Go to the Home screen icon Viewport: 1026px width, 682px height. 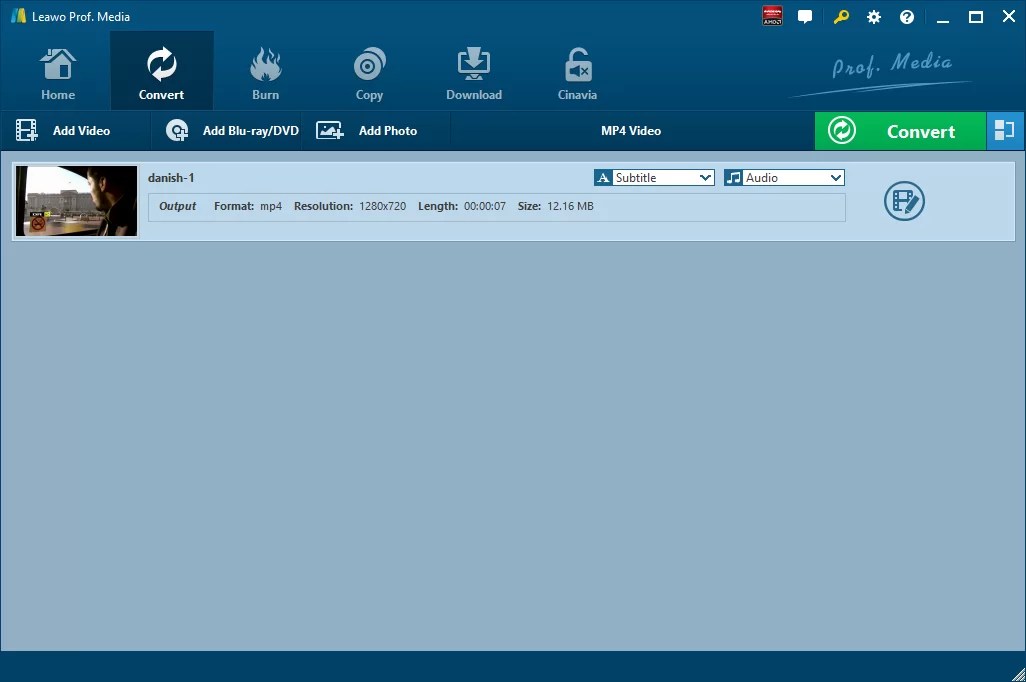click(x=57, y=62)
